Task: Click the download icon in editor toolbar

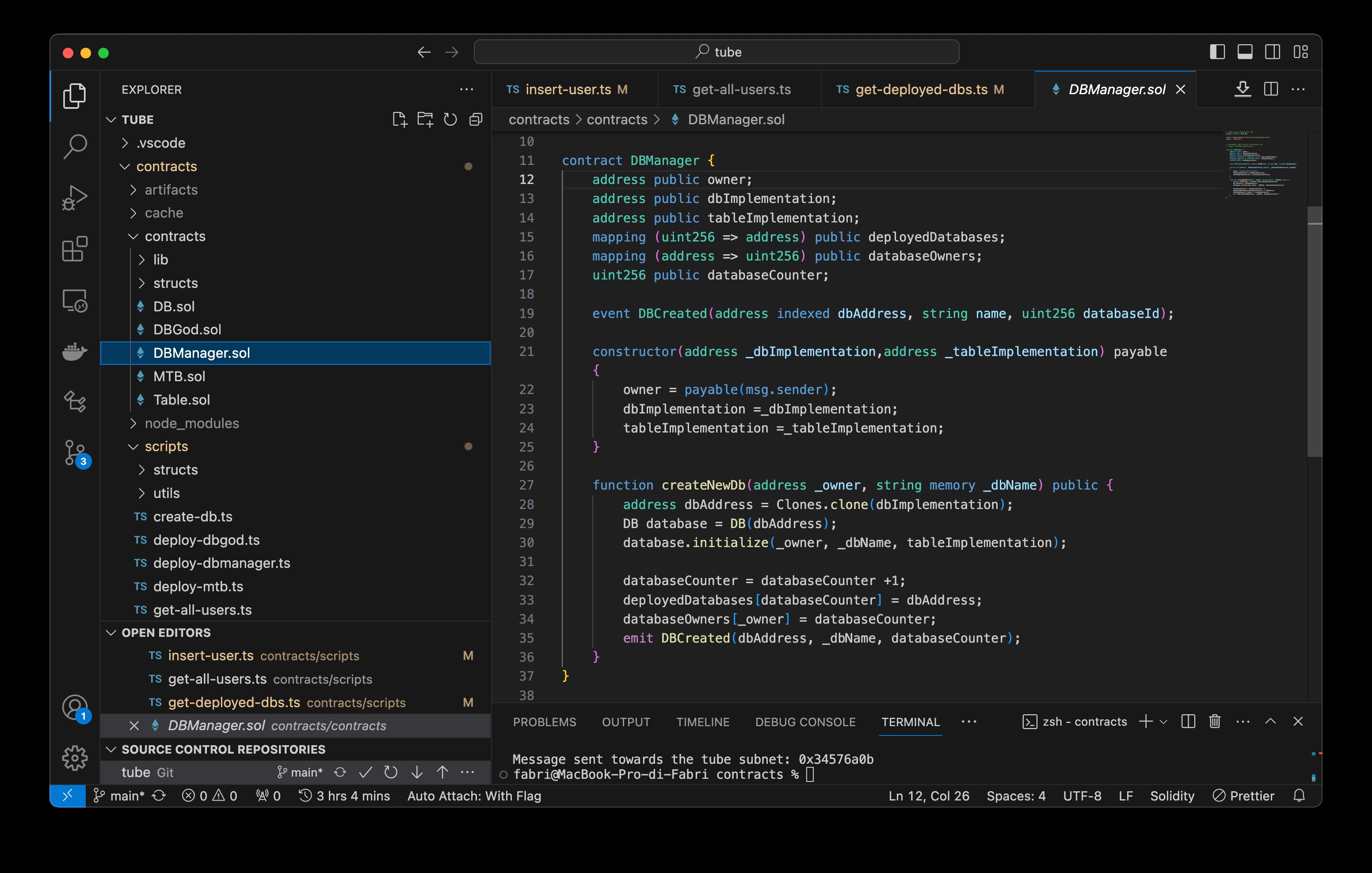Action: click(x=1242, y=89)
